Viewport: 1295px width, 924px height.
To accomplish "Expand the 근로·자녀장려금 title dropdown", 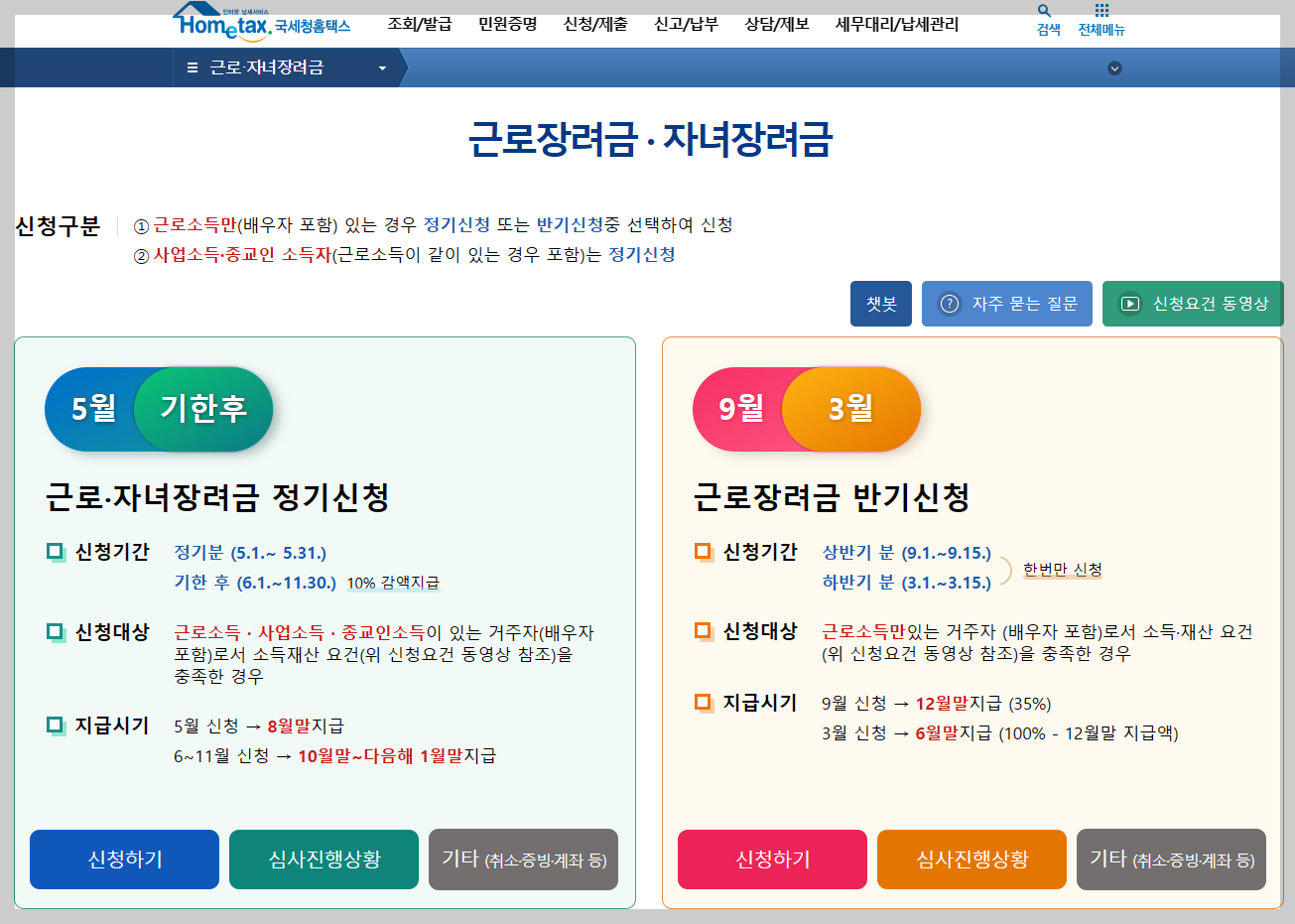I will (x=381, y=68).
